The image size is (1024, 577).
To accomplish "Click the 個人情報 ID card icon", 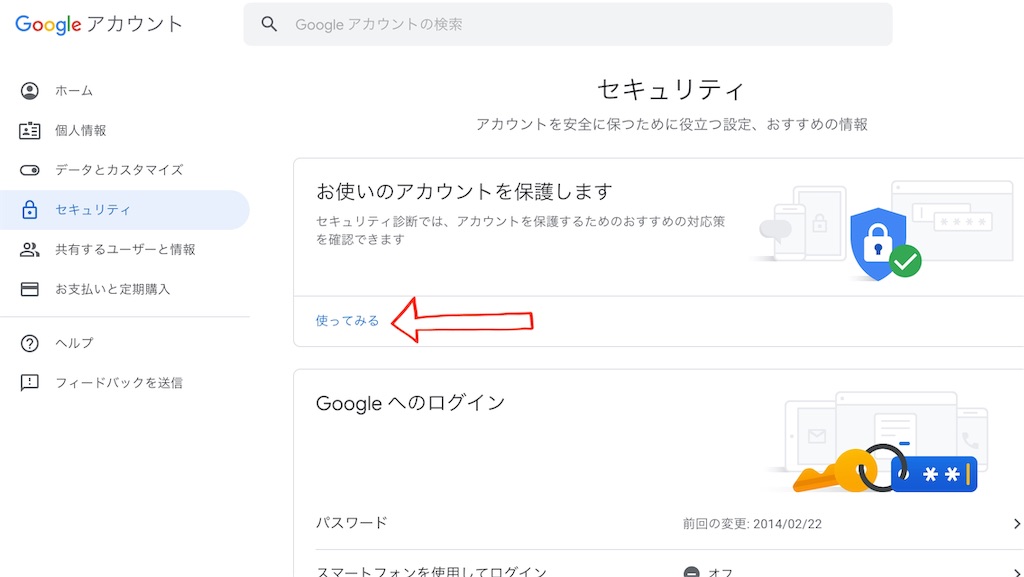I will pyautogui.click(x=29, y=131).
